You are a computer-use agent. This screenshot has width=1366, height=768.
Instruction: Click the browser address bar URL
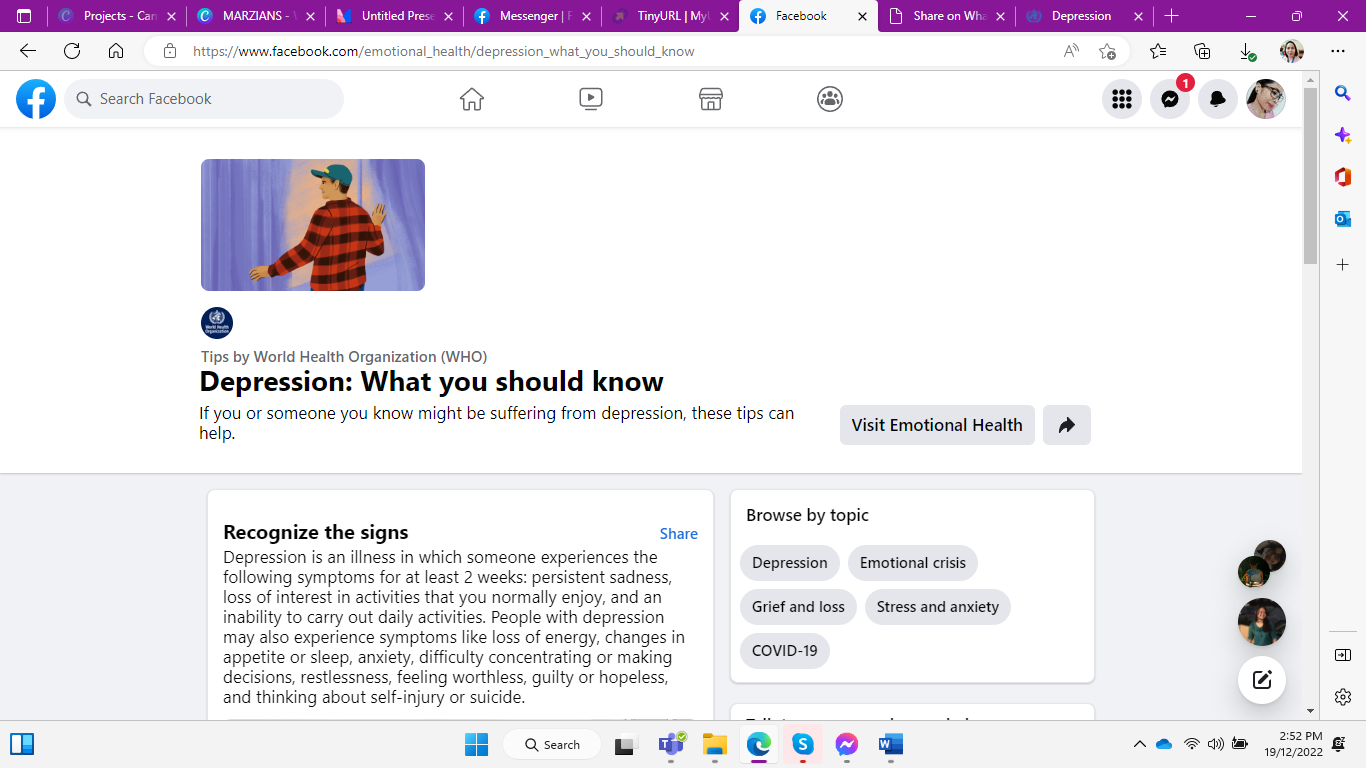(x=443, y=51)
